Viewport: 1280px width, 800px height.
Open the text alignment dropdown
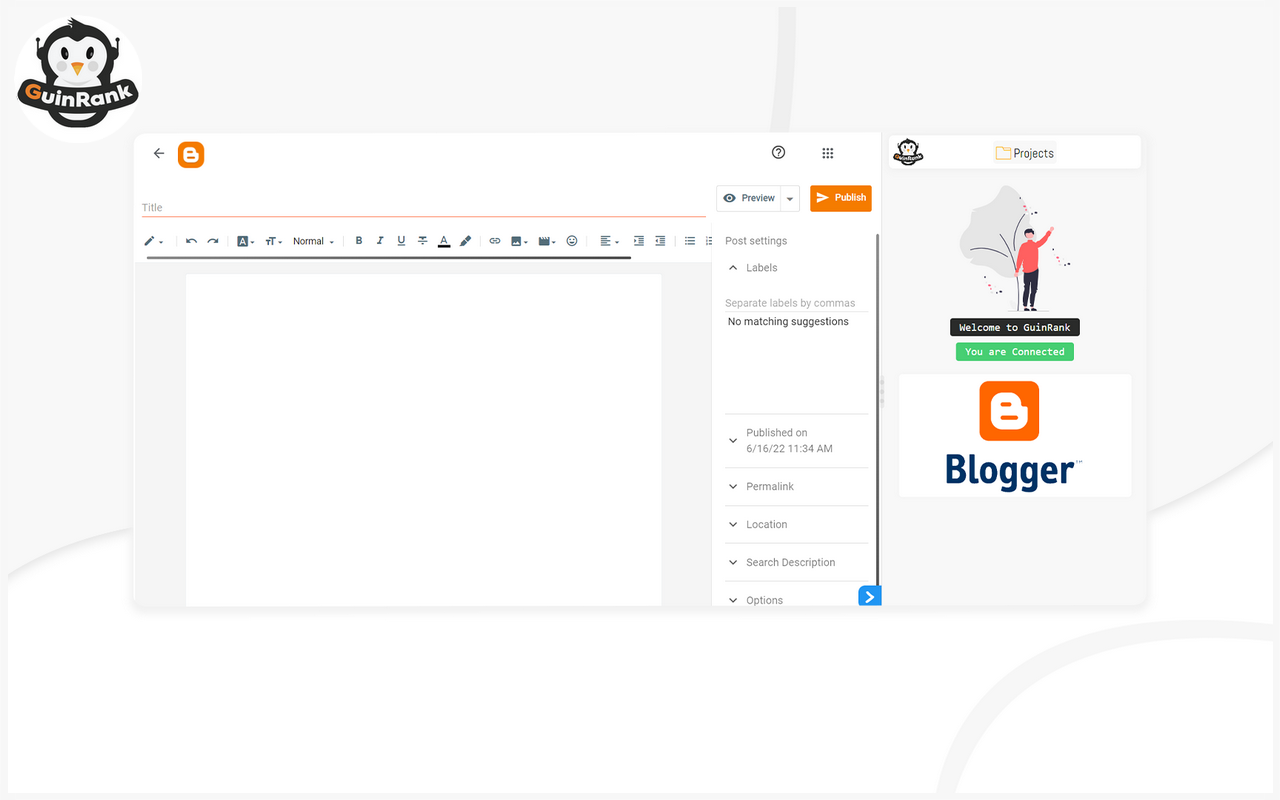[x=609, y=241]
